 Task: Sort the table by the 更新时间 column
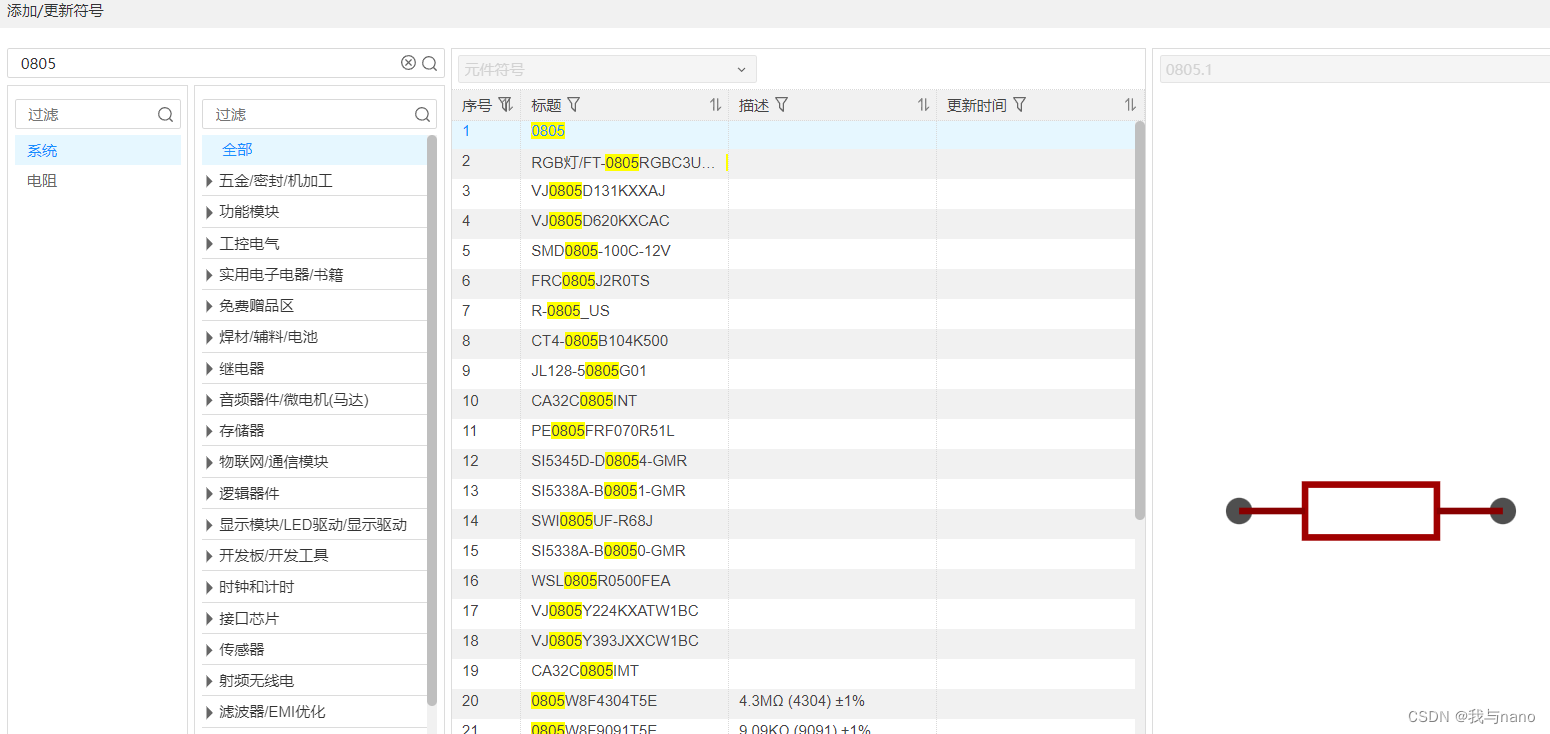1130,105
